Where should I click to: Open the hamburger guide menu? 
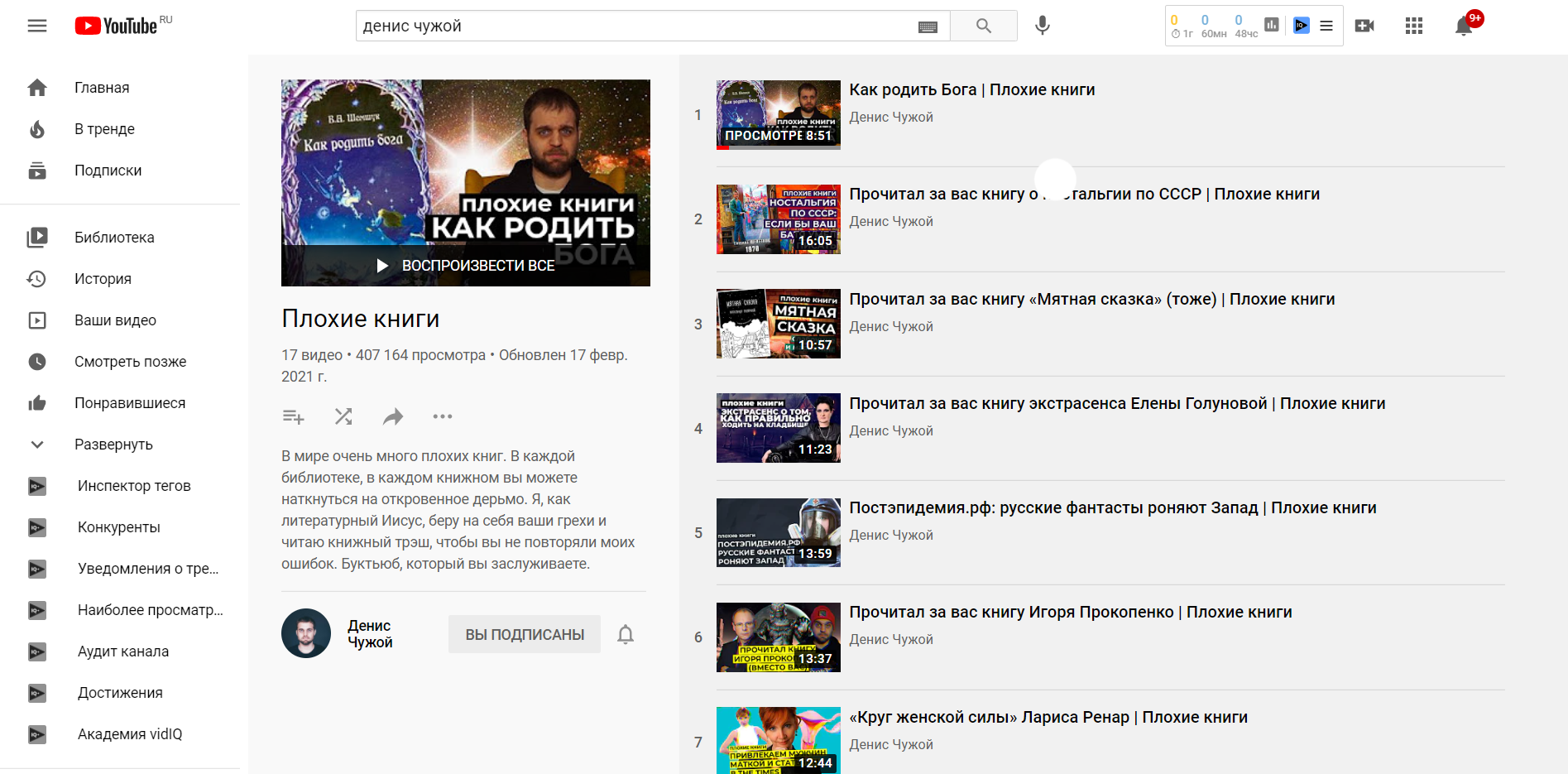tap(37, 26)
